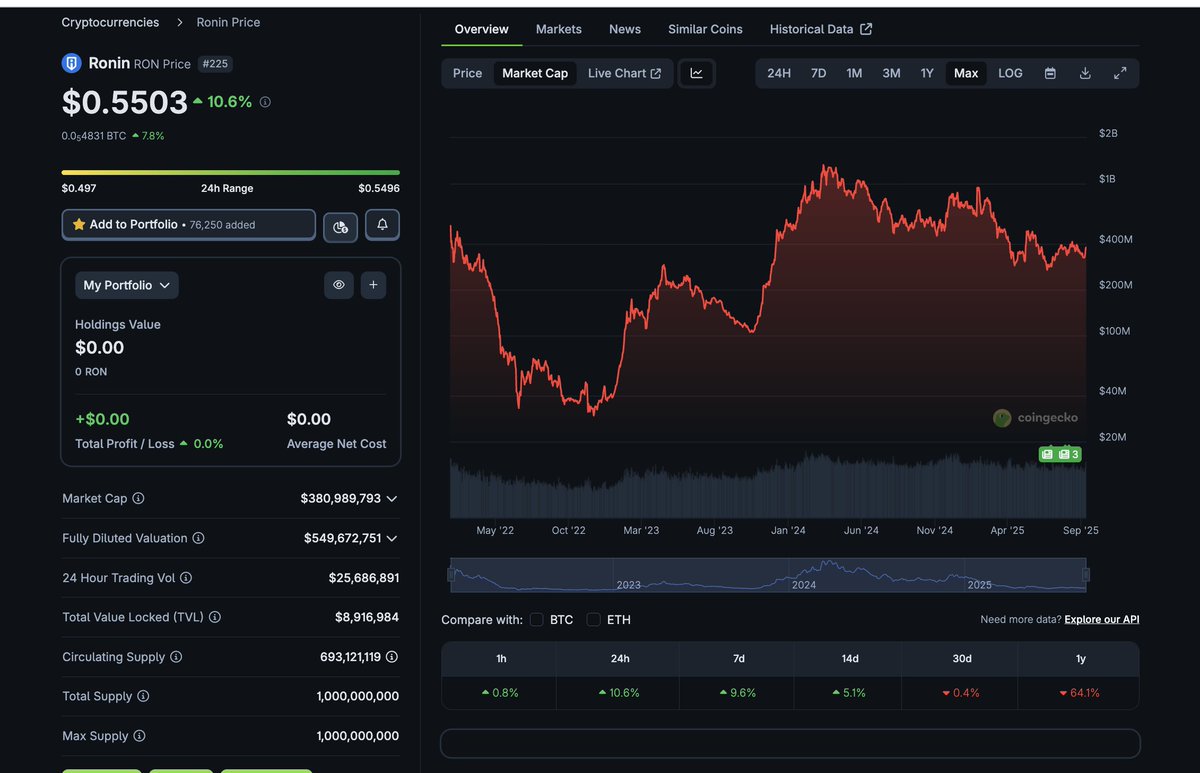Select 3M chart range
Screen dimensions: 1200x773
[891, 73]
